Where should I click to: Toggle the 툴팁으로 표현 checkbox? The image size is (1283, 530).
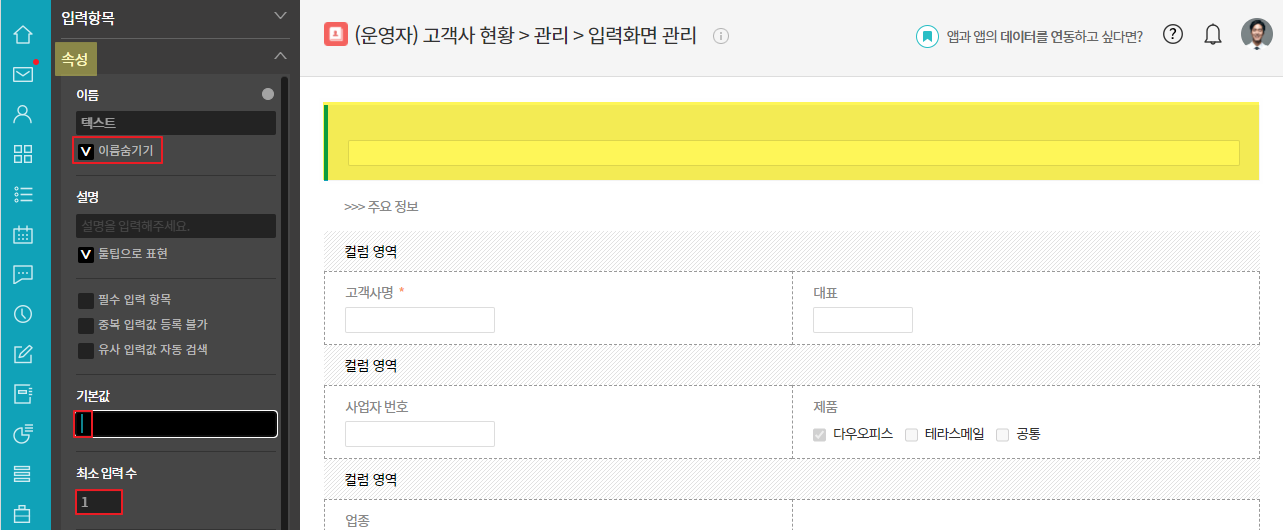(x=86, y=254)
